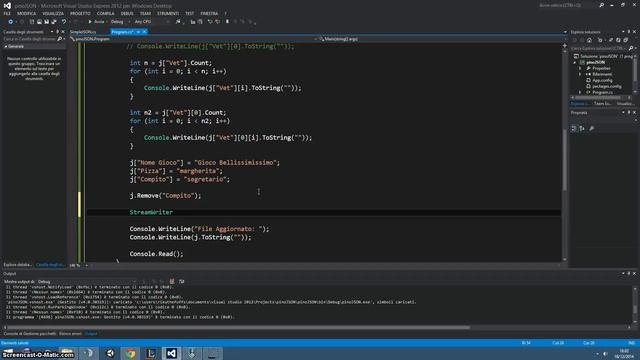
Task: Click the Home icon in Solution Explorer
Action: [589, 40]
